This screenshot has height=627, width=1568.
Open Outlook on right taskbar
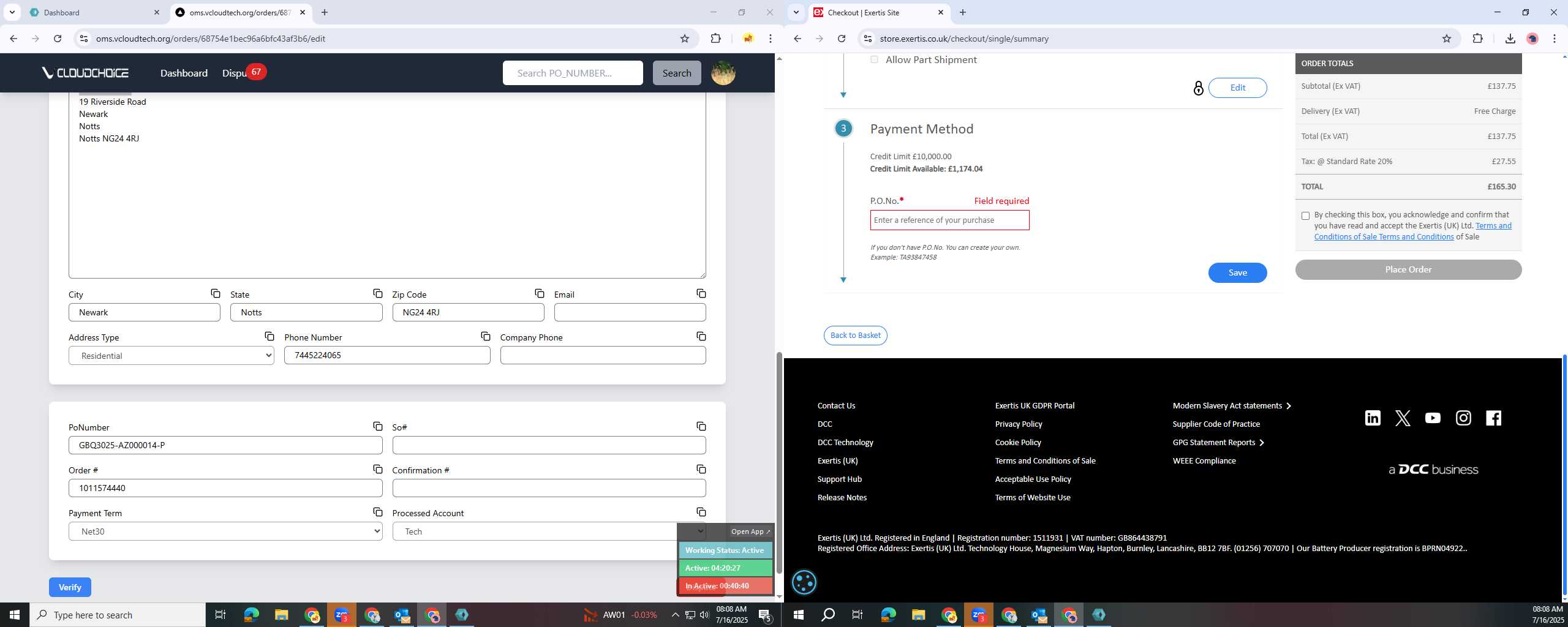tap(1039, 615)
